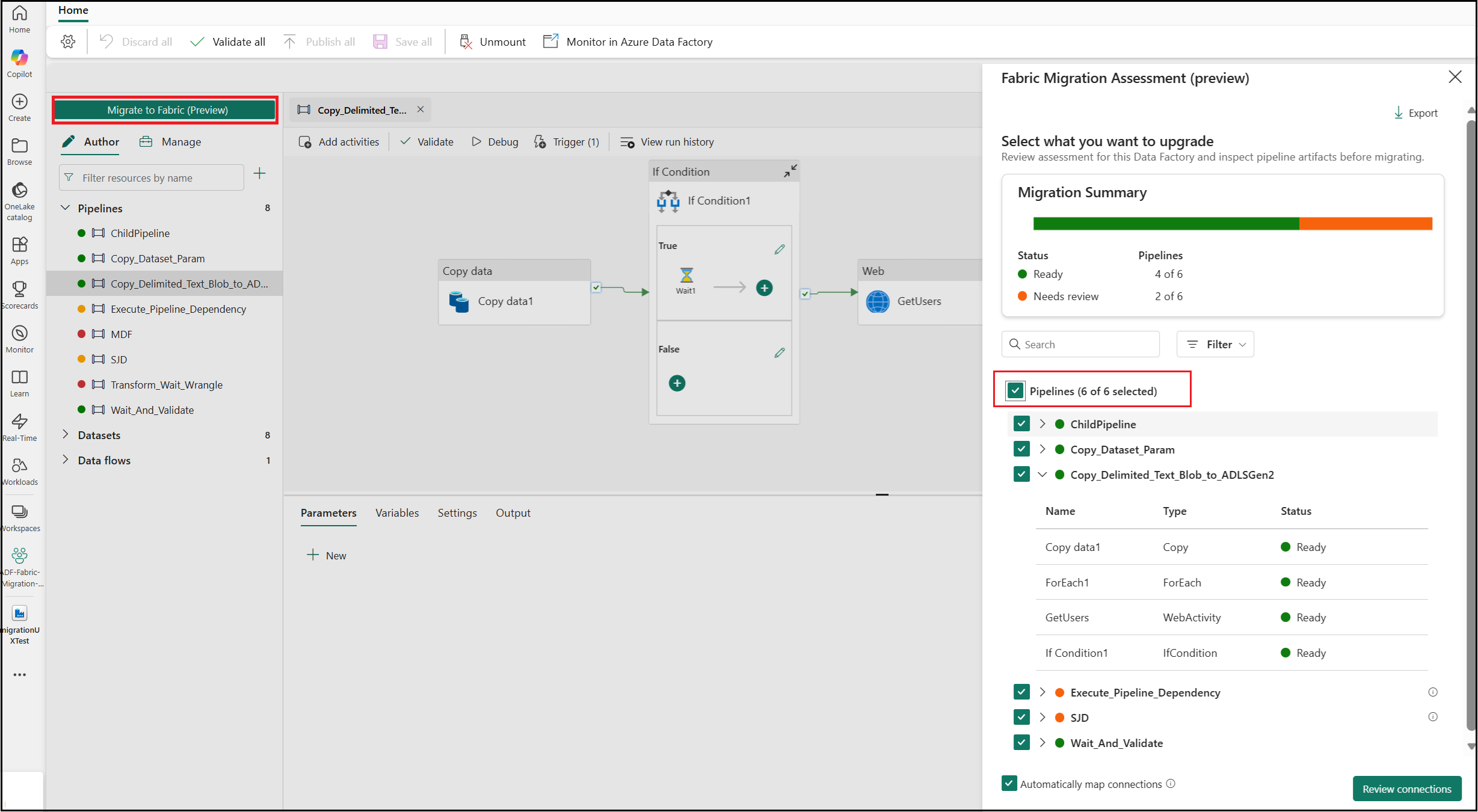Open the Workspaces icon

click(19, 511)
